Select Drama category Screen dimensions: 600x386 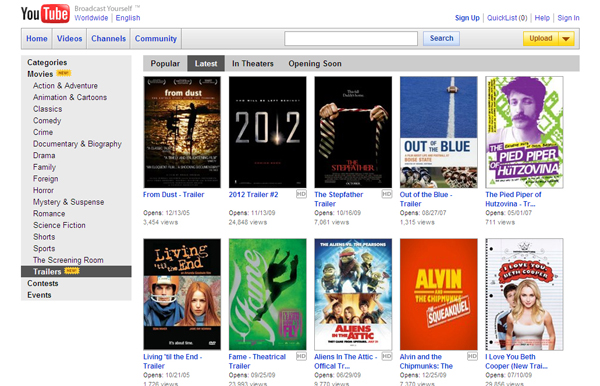[44, 155]
